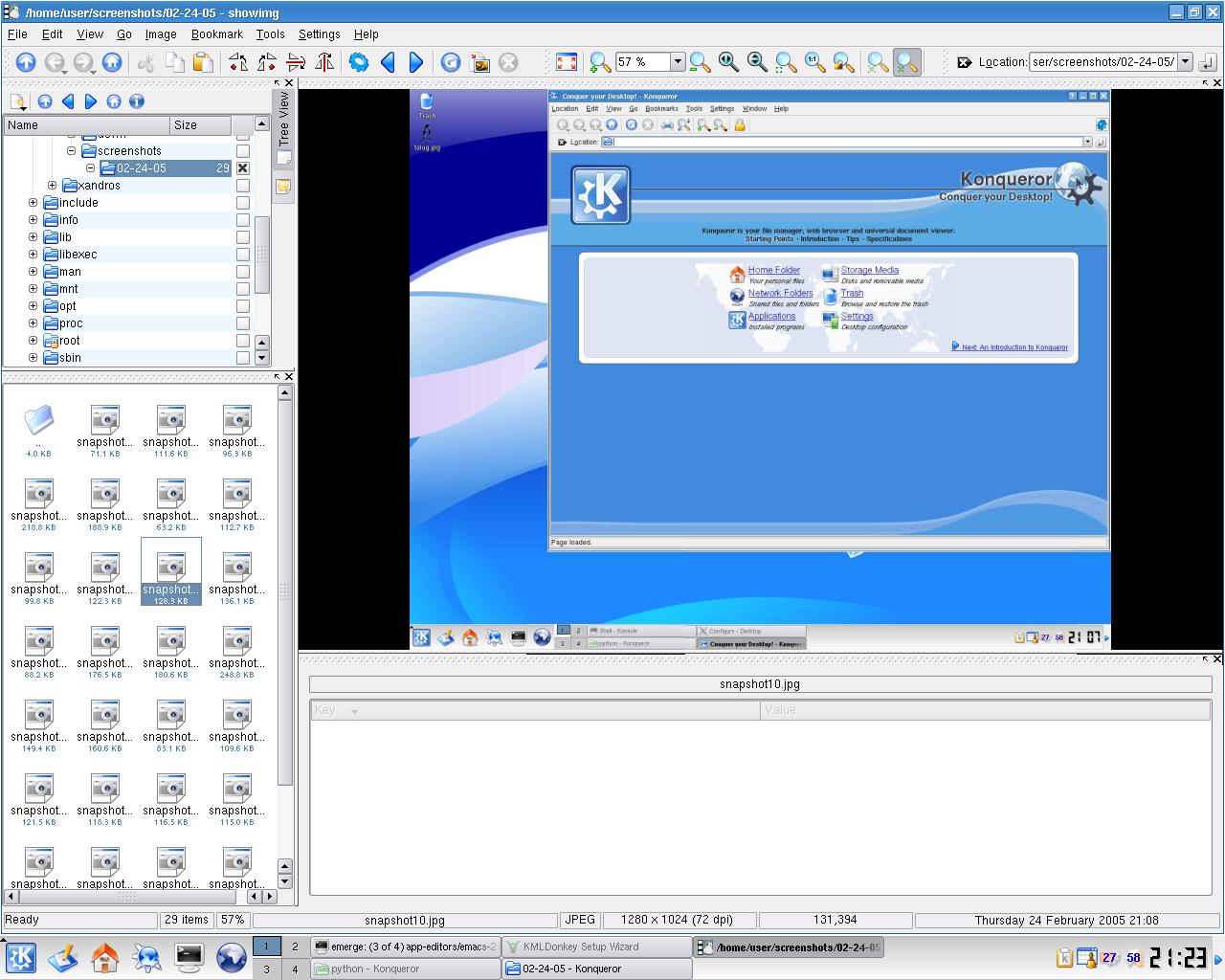Toggle full screen view icon
Image resolution: width=1225 pixels, height=980 pixels.
[567, 62]
